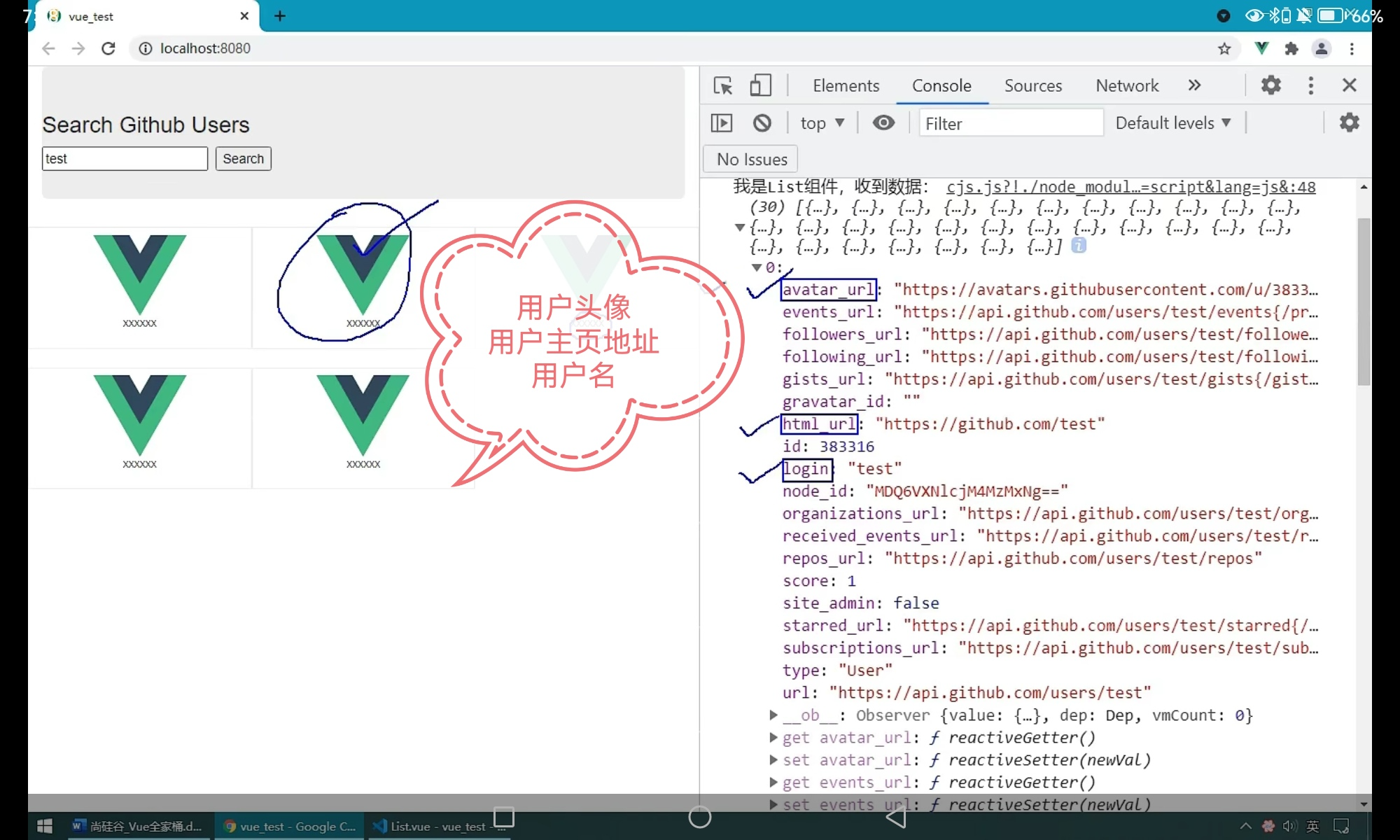Click the live expression eye icon
This screenshot has height=840, width=1400.
tap(883, 123)
